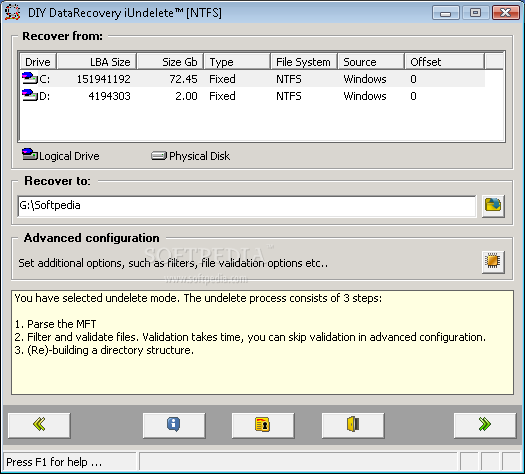Viewport: 525px width, 474px height.
Task: Sort by the LBA Size column header
Action: tap(97, 62)
